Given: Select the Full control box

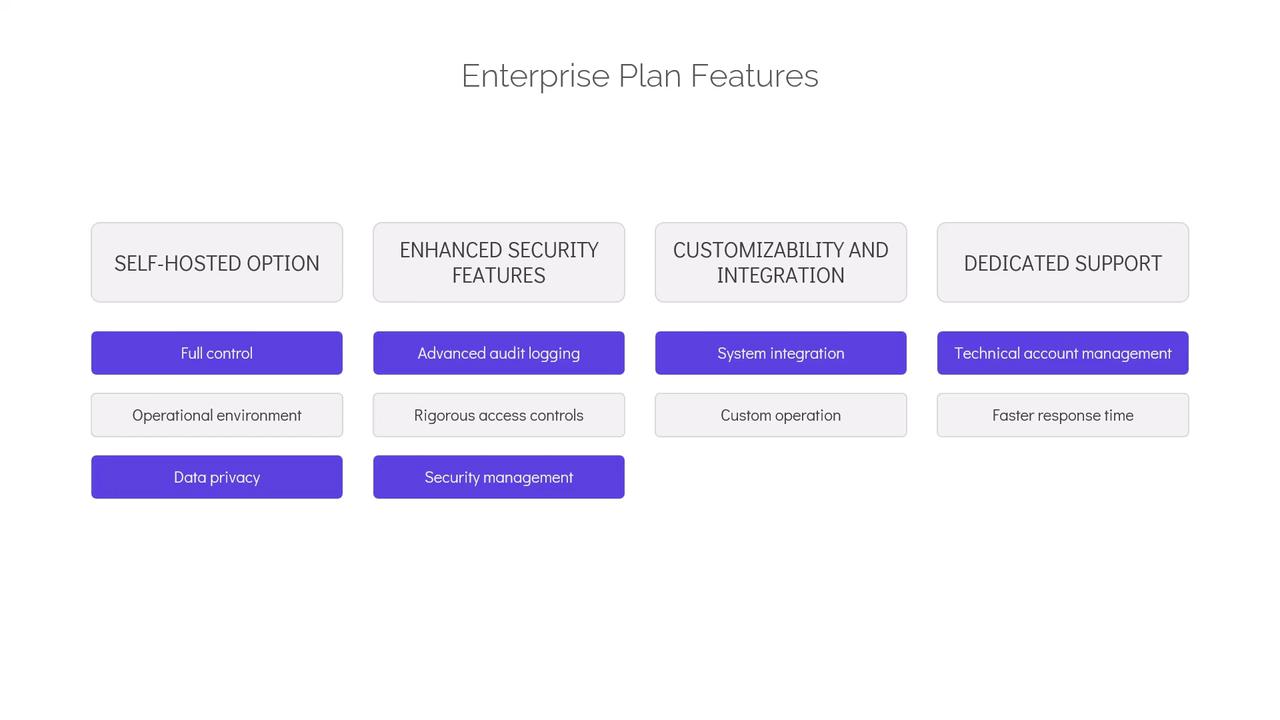Looking at the screenshot, I should (x=217, y=353).
